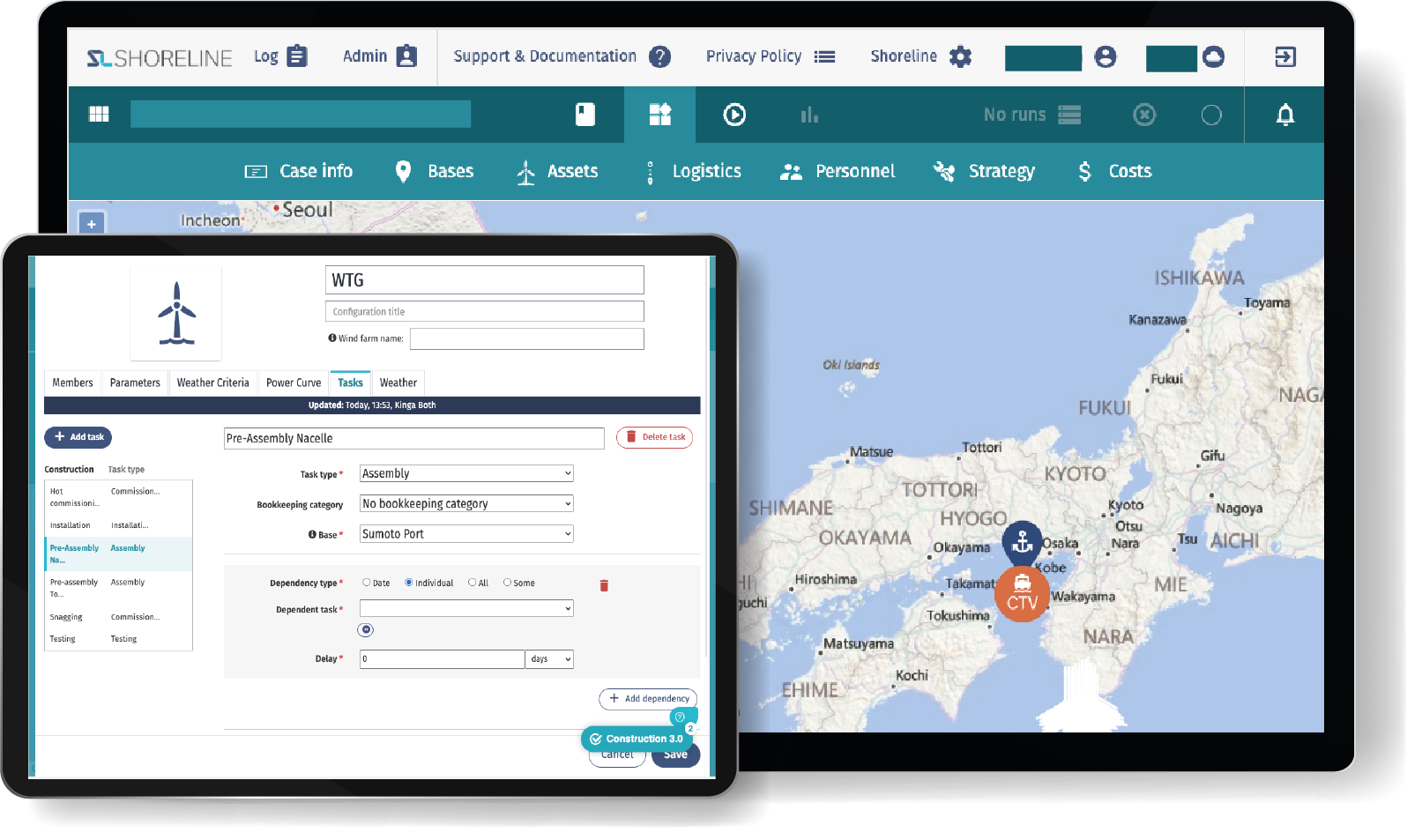
Task: Select the Some dependency type radio
Action: coord(507,583)
